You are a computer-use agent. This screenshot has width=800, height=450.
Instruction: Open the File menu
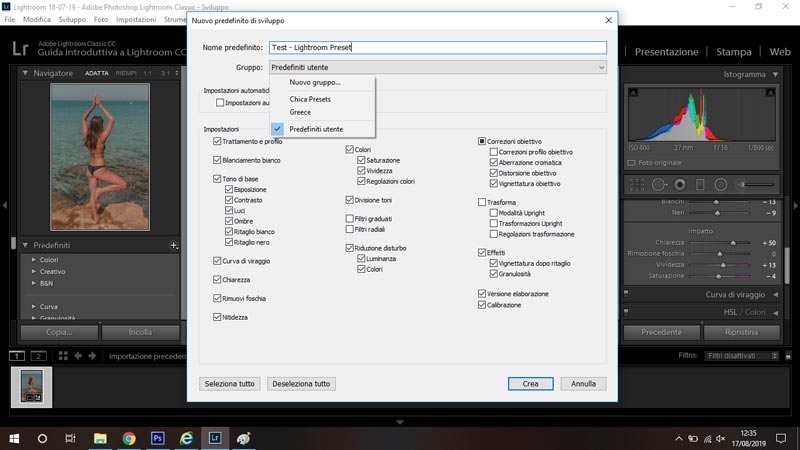10,19
